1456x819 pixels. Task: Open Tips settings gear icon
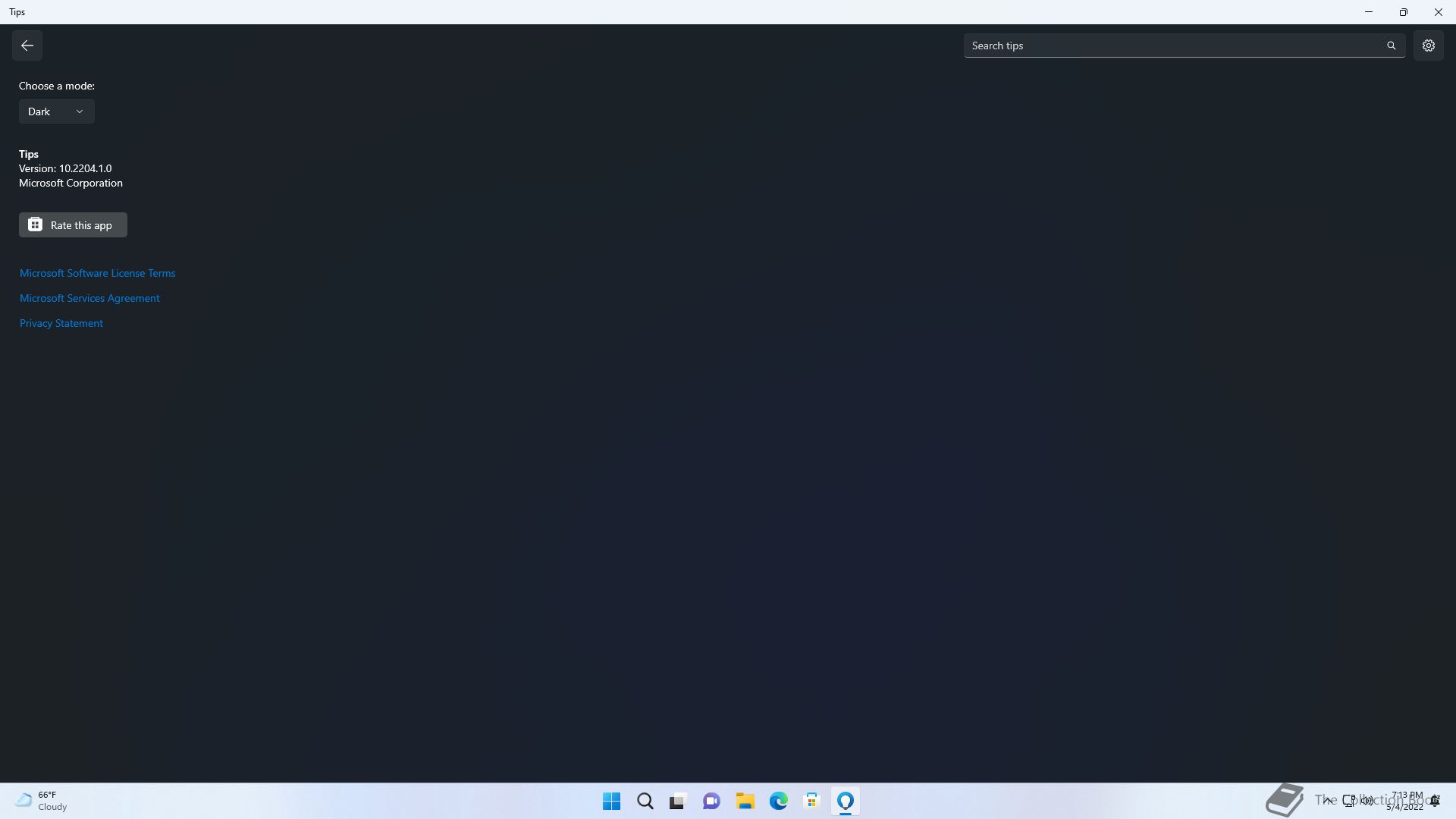pyautogui.click(x=1429, y=45)
